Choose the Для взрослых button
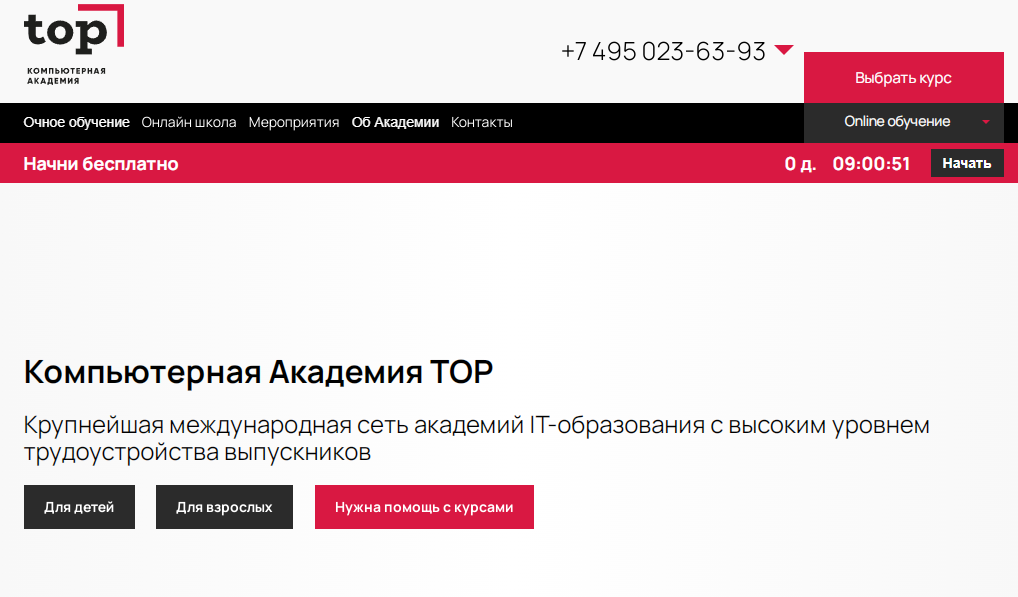 224,507
